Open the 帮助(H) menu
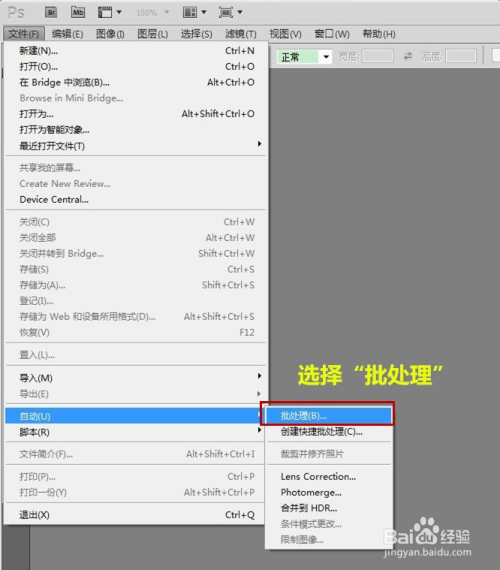 pos(379,34)
